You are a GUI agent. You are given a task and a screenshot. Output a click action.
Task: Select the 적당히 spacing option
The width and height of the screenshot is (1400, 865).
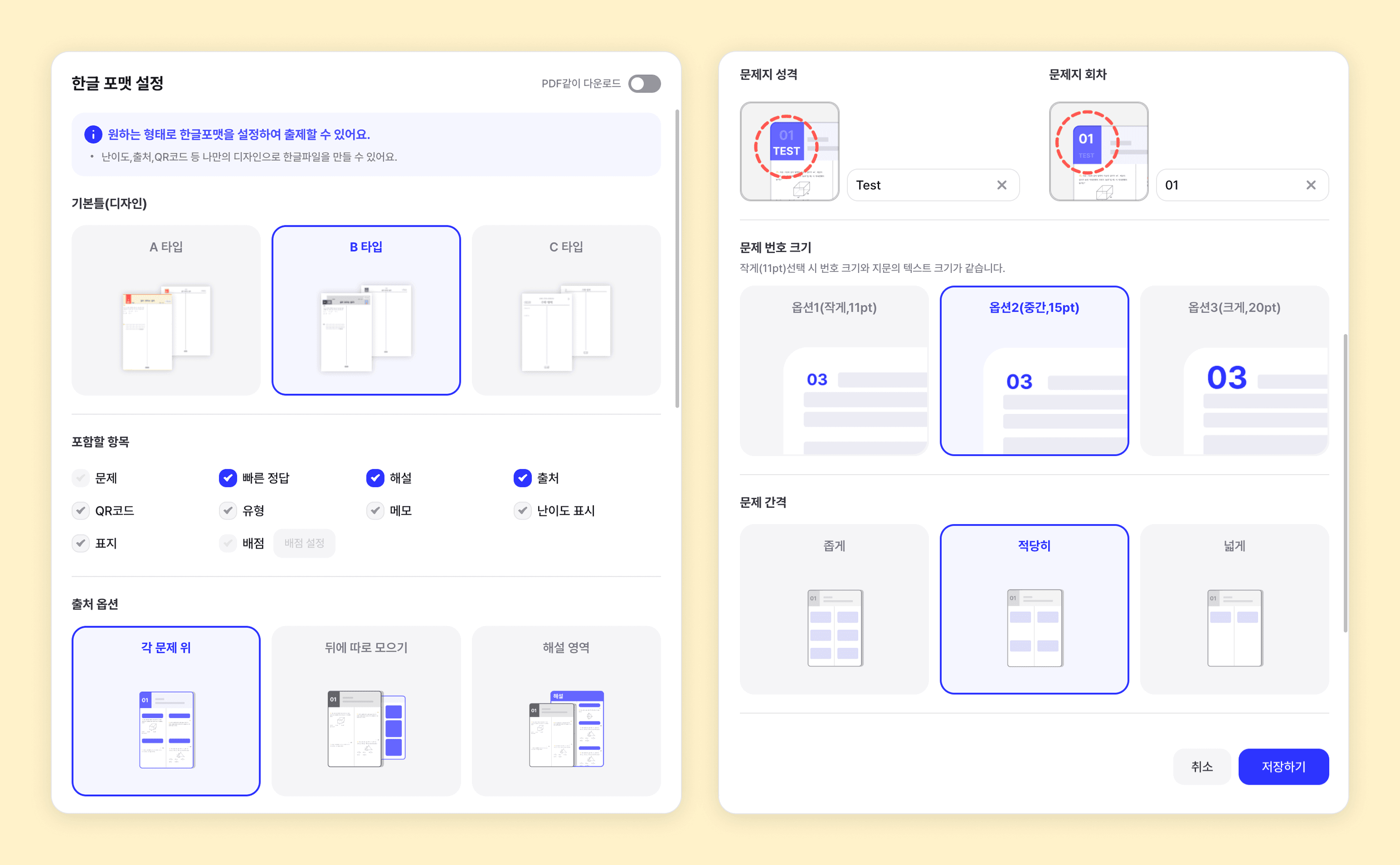(x=1035, y=609)
